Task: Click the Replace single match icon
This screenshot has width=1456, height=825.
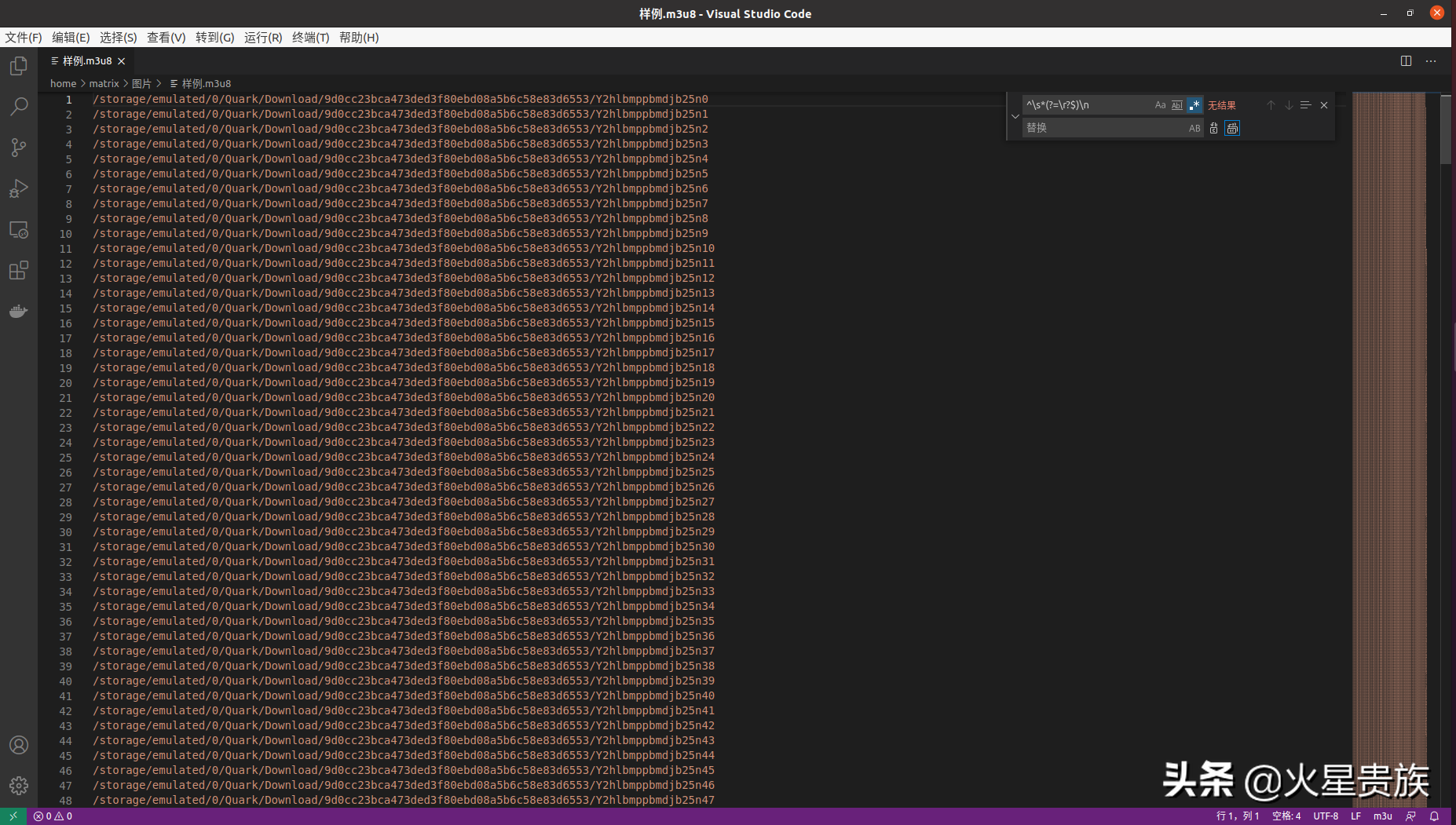Action: click(1214, 128)
